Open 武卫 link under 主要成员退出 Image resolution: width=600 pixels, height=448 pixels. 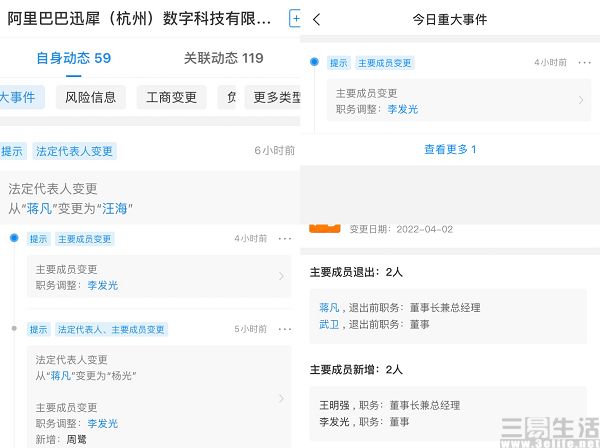tap(329, 324)
